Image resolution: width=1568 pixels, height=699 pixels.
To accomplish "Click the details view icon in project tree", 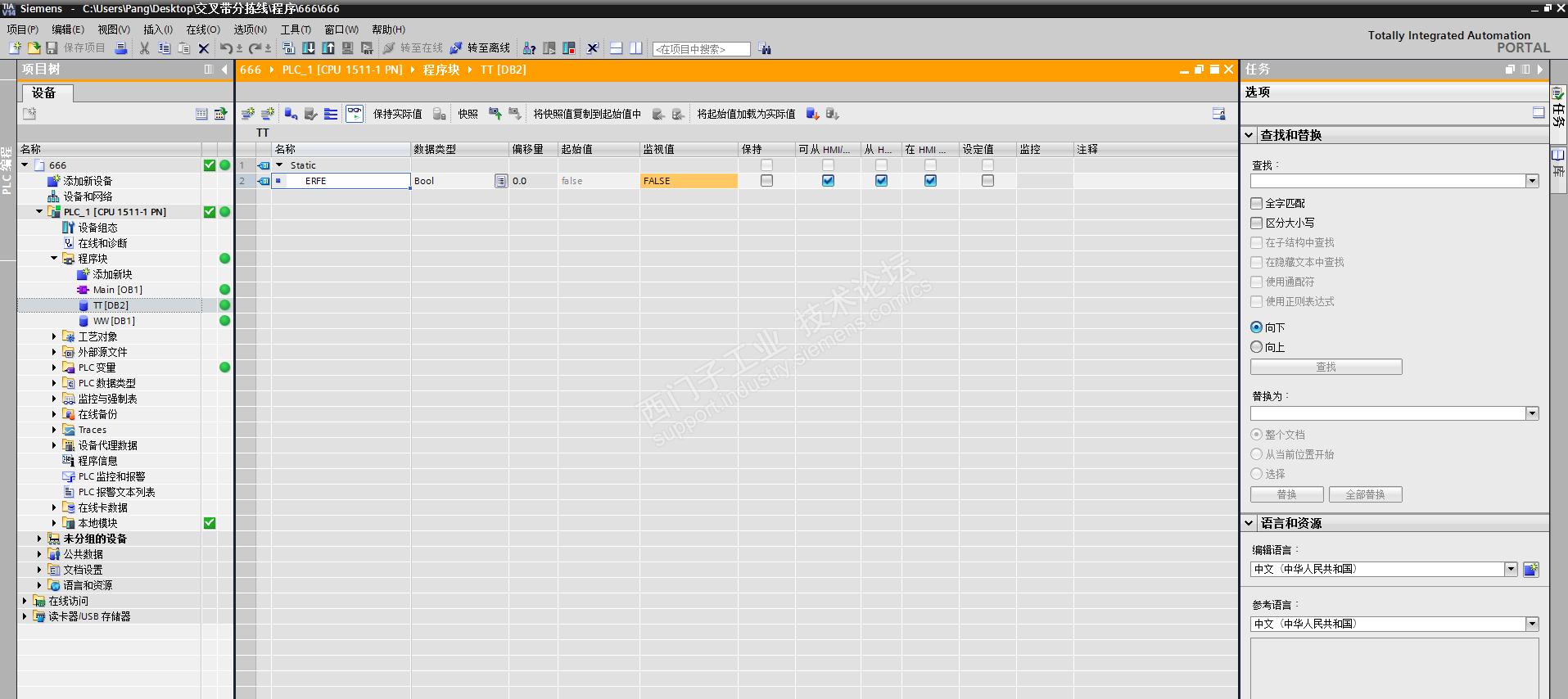I will pyautogui.click(x=201, y=114).
